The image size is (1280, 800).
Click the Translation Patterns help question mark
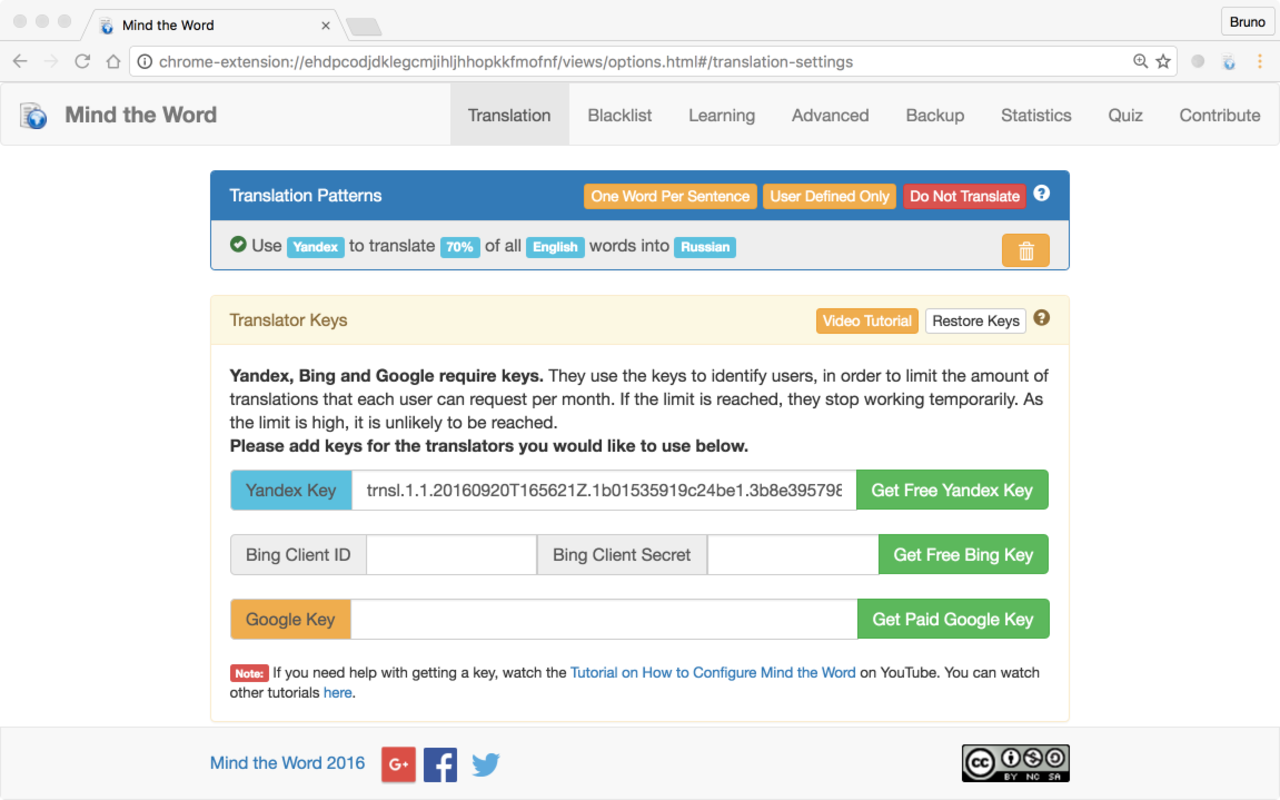[x=1041, y=193]
